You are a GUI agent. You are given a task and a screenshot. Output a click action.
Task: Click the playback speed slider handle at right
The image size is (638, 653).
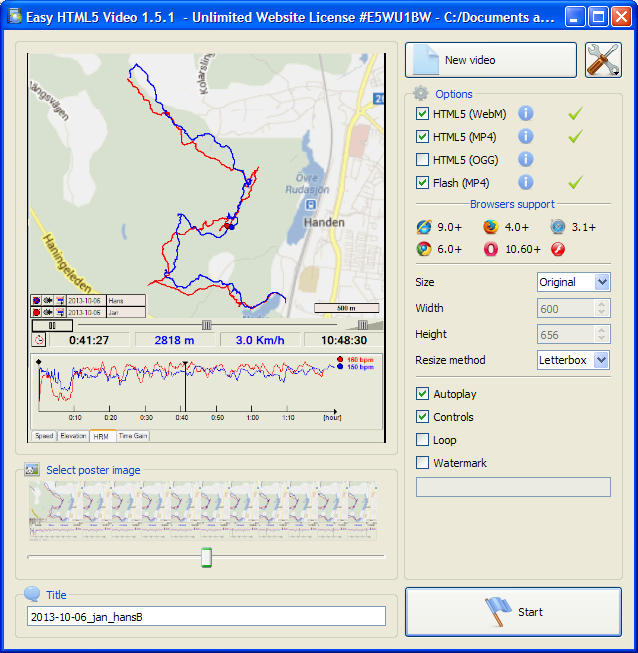coord(363,325)
